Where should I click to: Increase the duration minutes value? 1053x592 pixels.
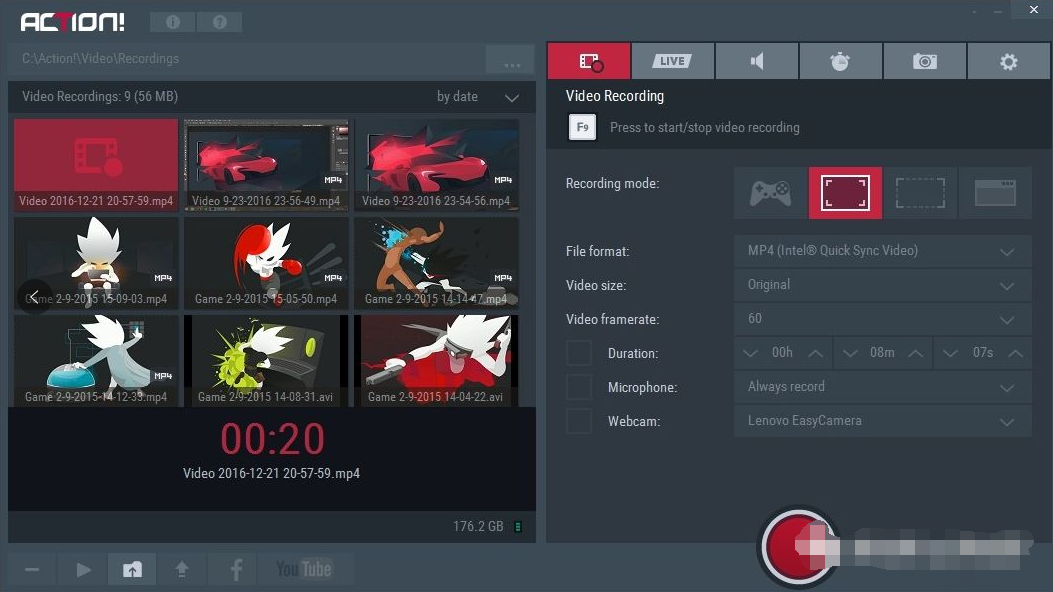[915, 353]
